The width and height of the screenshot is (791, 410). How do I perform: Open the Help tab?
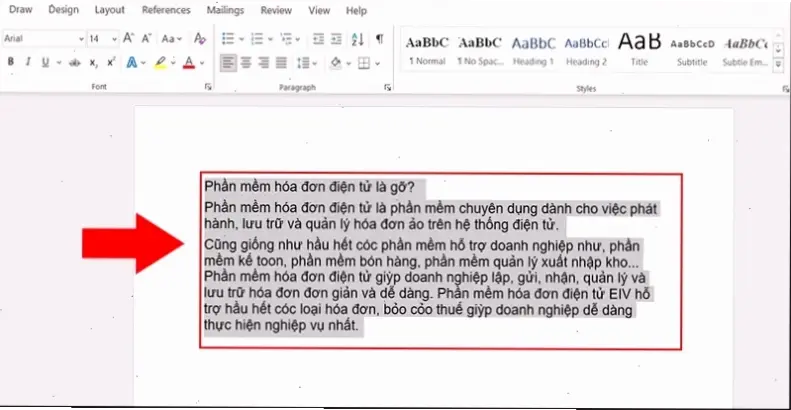pos(356,11)
